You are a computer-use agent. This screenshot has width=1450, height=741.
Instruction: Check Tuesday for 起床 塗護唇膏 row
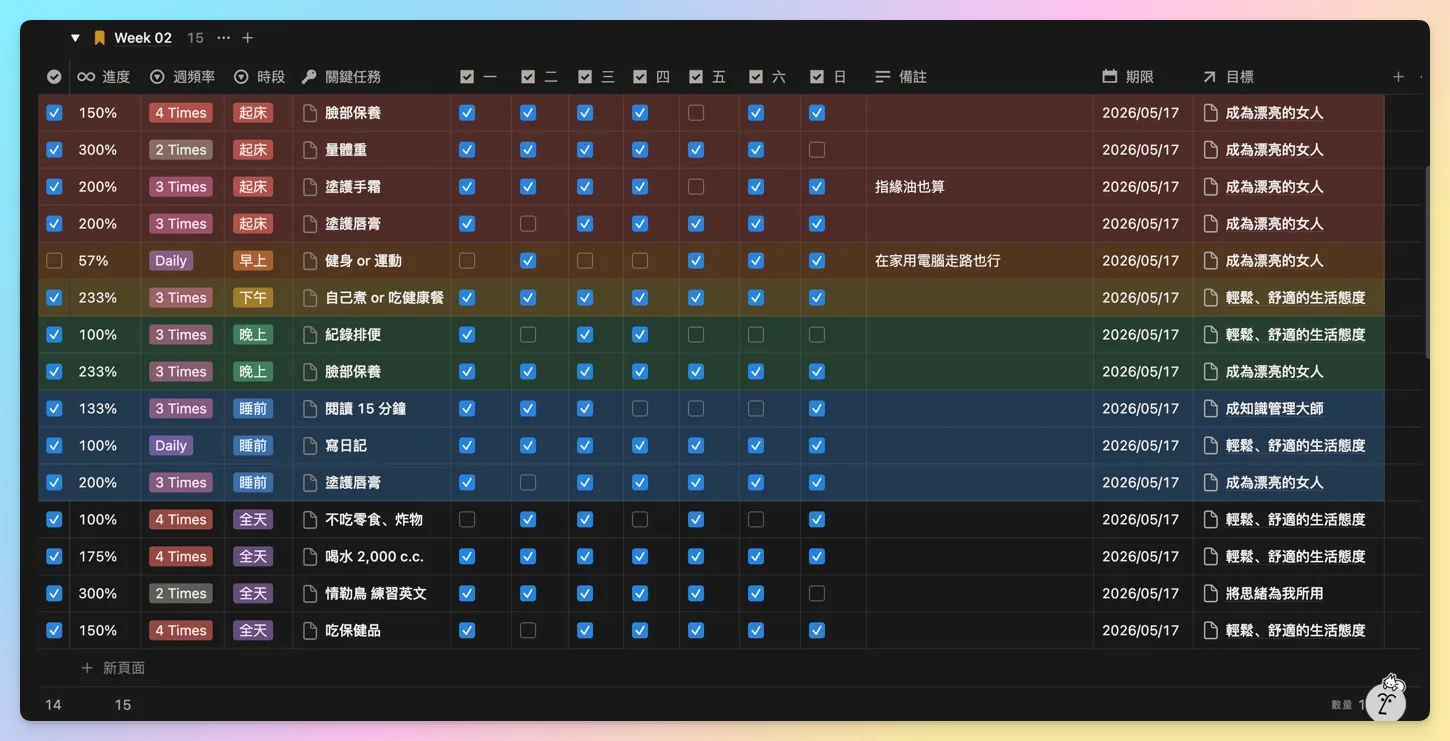528,224
